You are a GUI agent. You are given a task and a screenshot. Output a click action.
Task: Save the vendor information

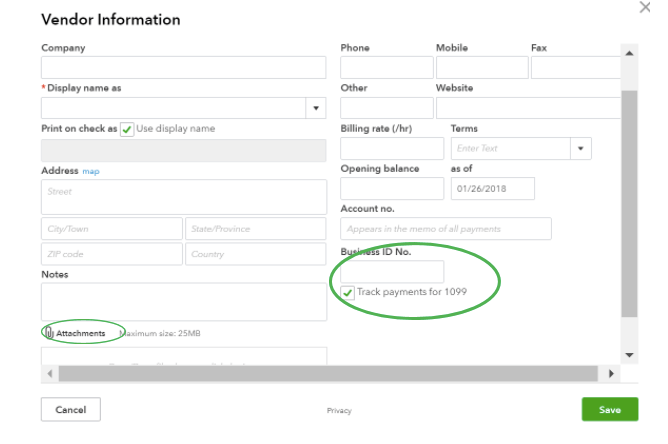tap(610, 409)
